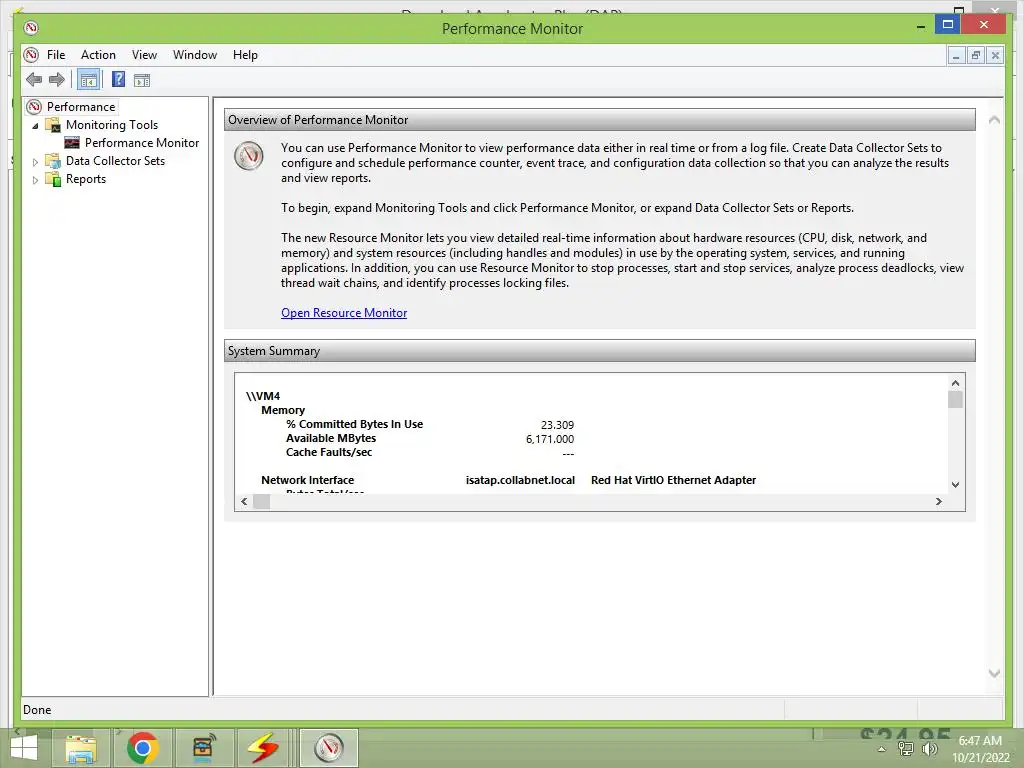
Task: Expand the Data Collector Sets node
Action: click(x=35, y=161)
